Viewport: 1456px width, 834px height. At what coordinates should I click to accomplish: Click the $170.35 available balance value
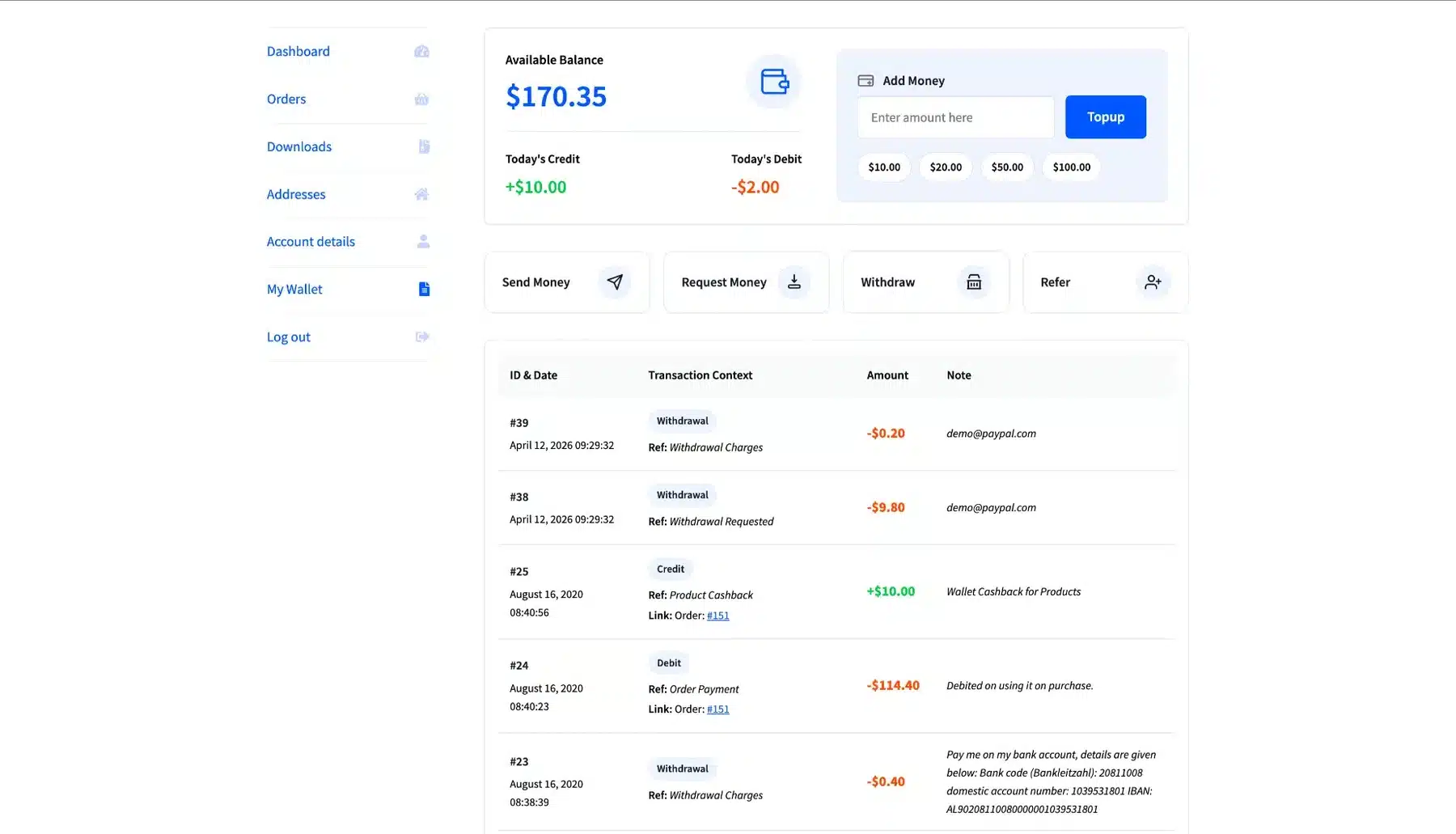click(556, 96)
